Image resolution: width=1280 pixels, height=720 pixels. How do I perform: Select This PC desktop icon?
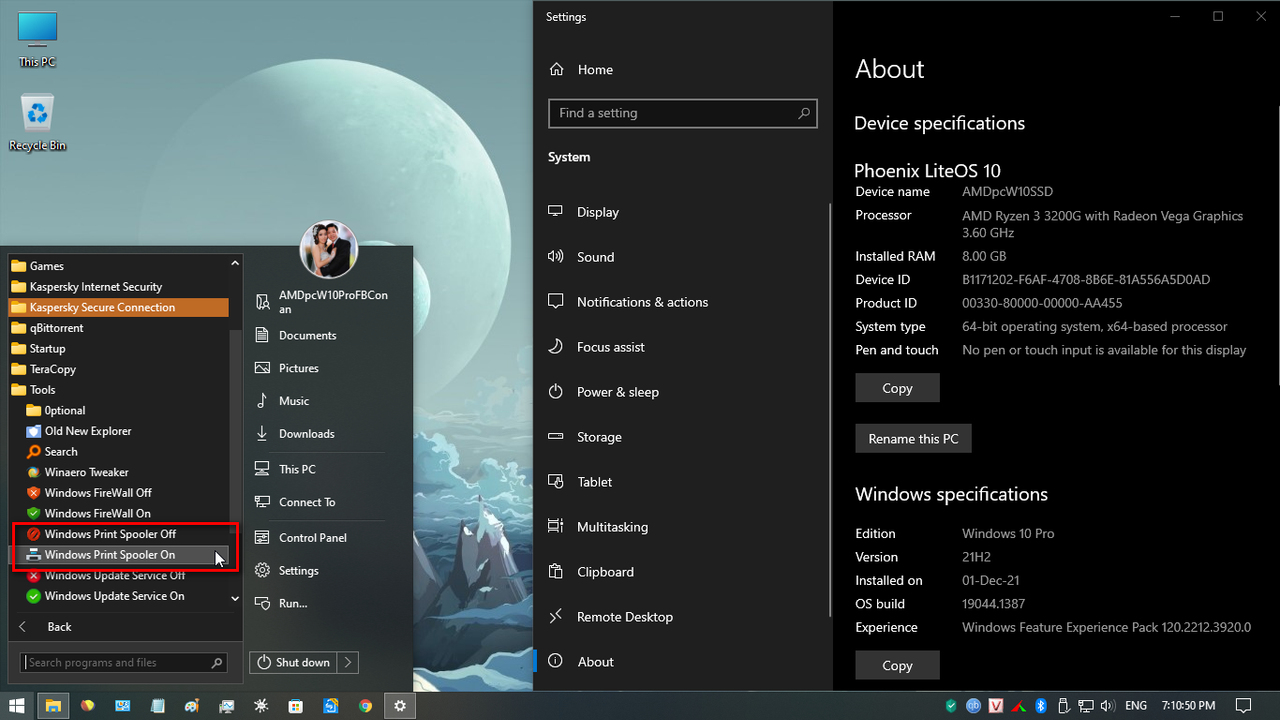coord(38,40)
